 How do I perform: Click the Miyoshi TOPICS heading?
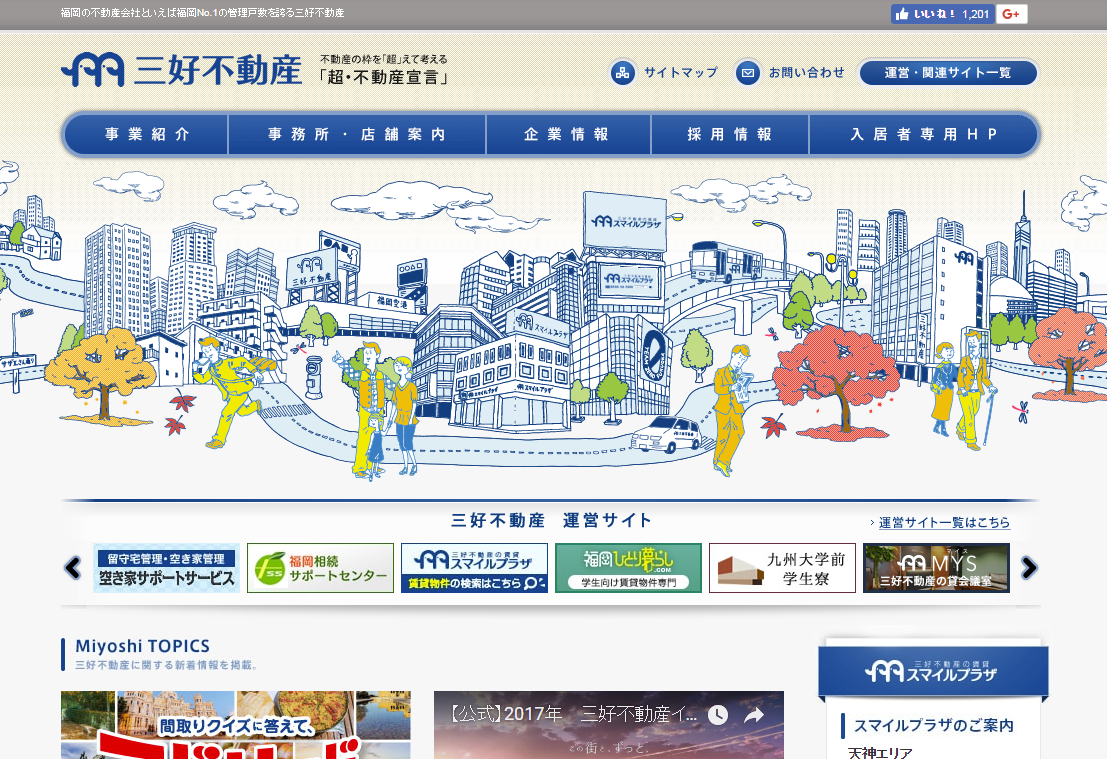143,646
